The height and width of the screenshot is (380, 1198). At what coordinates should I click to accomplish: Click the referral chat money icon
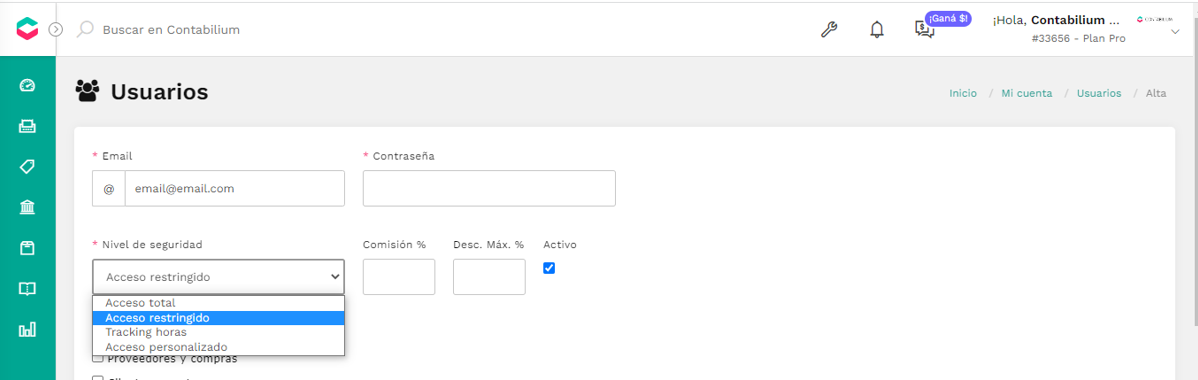coord(924,30)
